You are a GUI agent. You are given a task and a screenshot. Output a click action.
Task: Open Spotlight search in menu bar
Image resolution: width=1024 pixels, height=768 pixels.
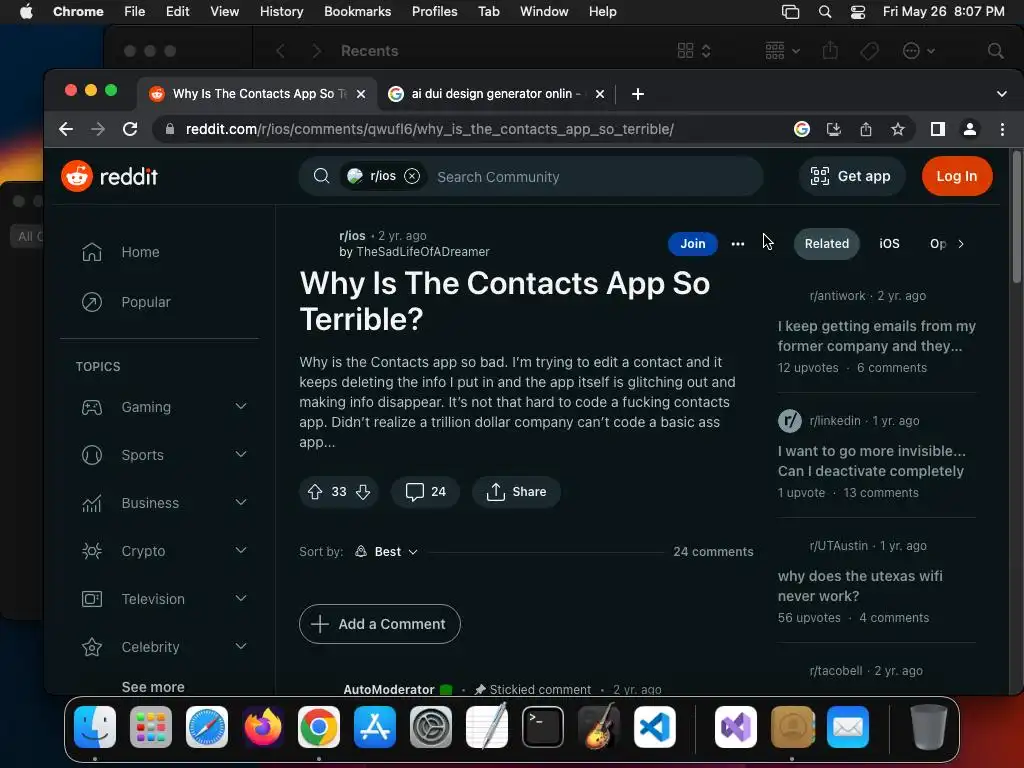[x=825, y=12]
